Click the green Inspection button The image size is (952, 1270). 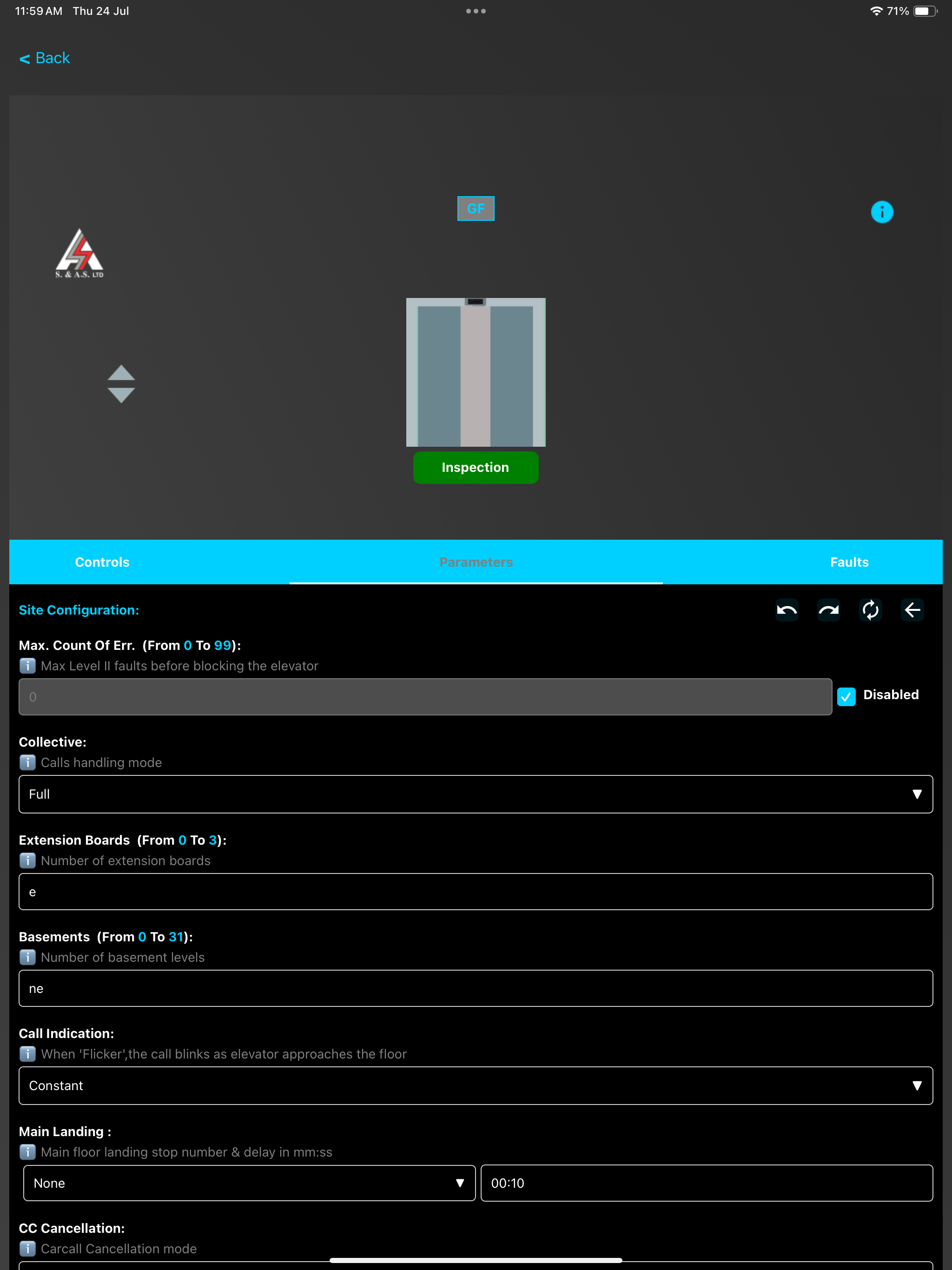(476, 467)
